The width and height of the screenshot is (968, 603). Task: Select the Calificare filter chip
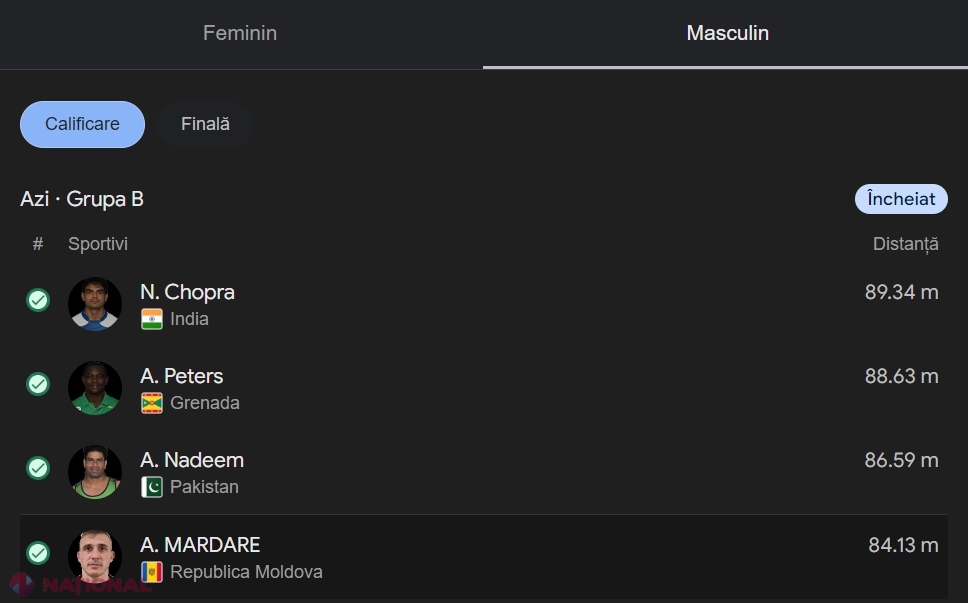[82, 124]
